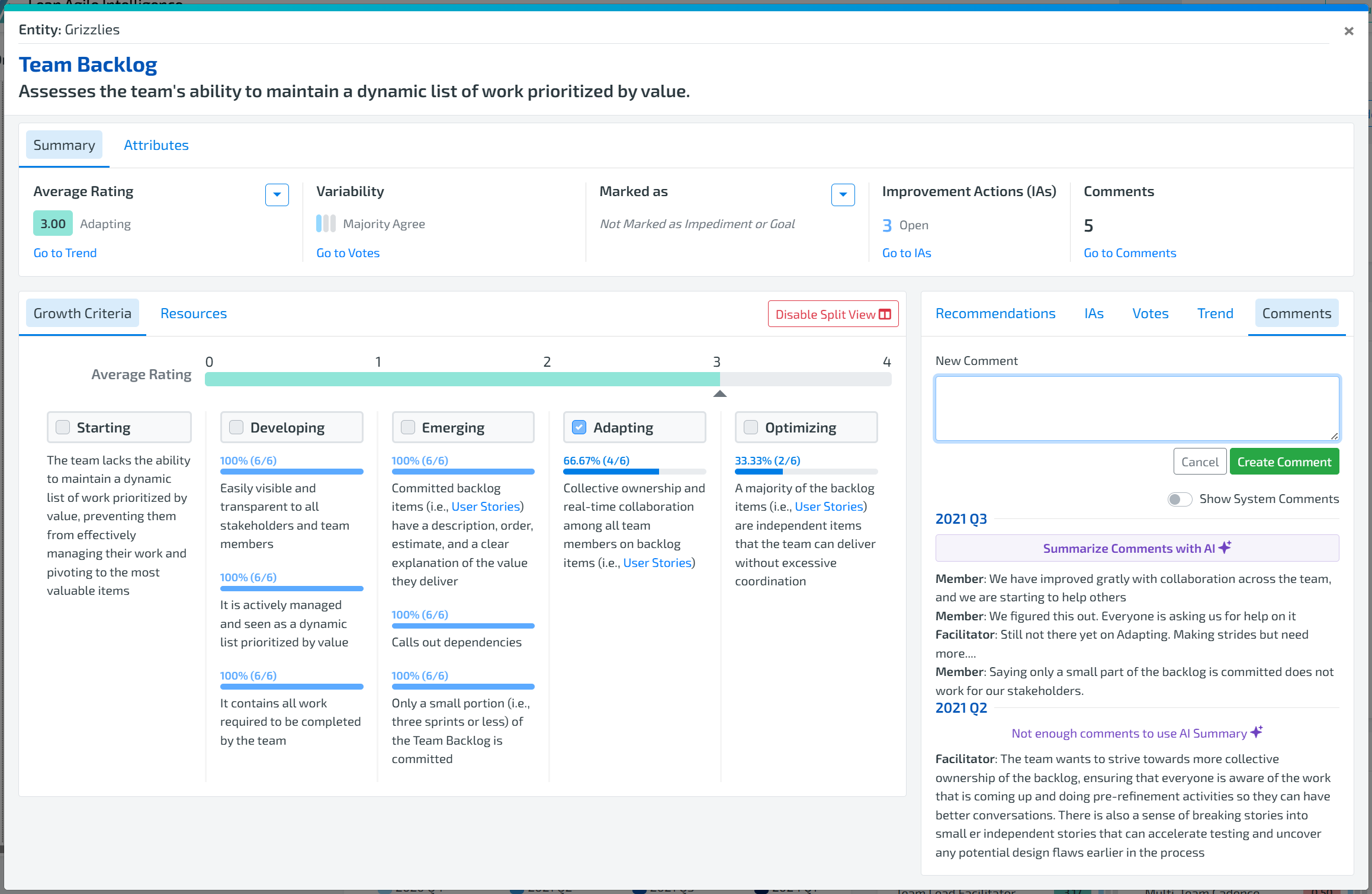Click the 3.00 average rating badge
1372x894 pixels.
(x=53, y=223)
